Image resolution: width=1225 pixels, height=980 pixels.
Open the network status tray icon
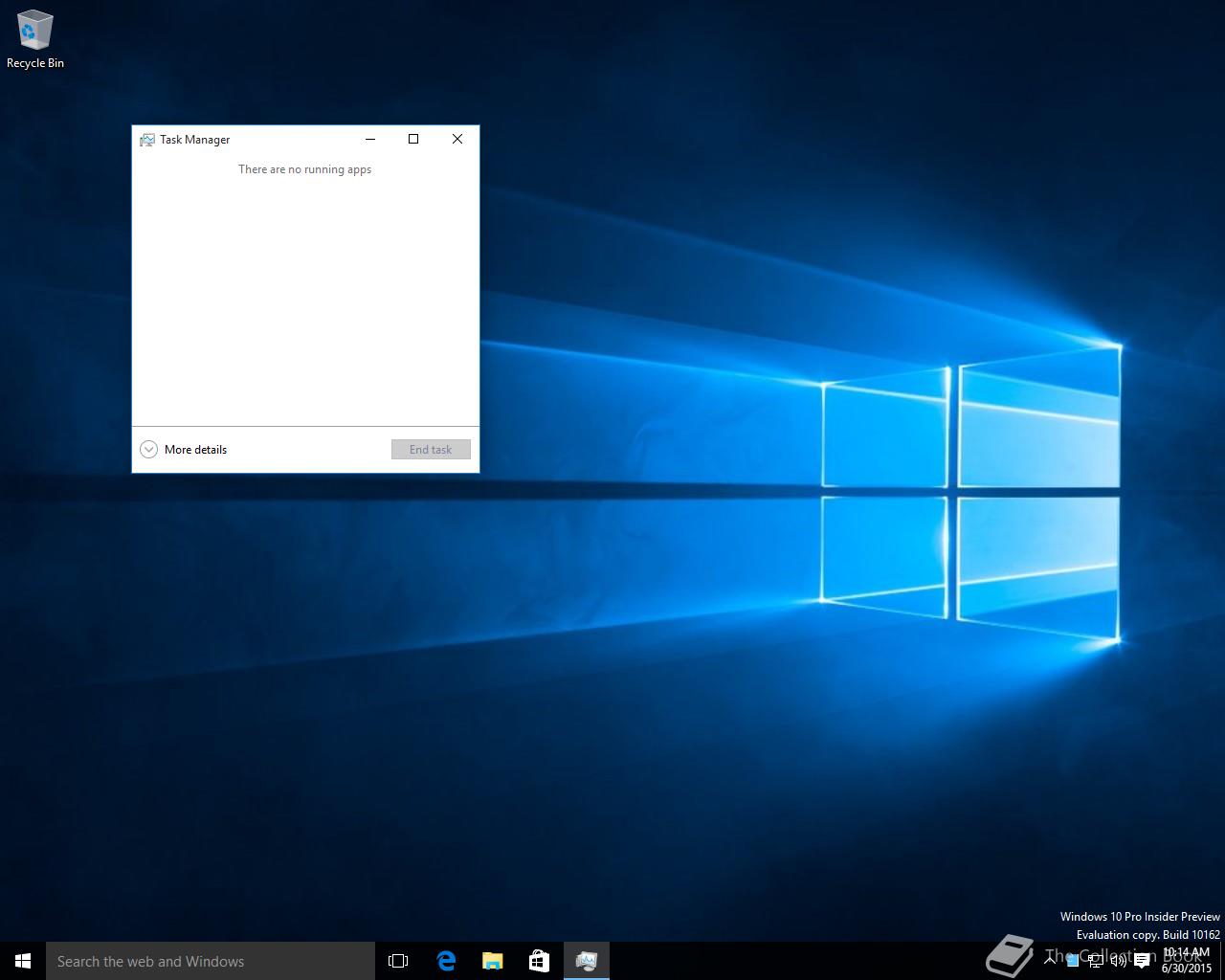[x=1096, y=961]
